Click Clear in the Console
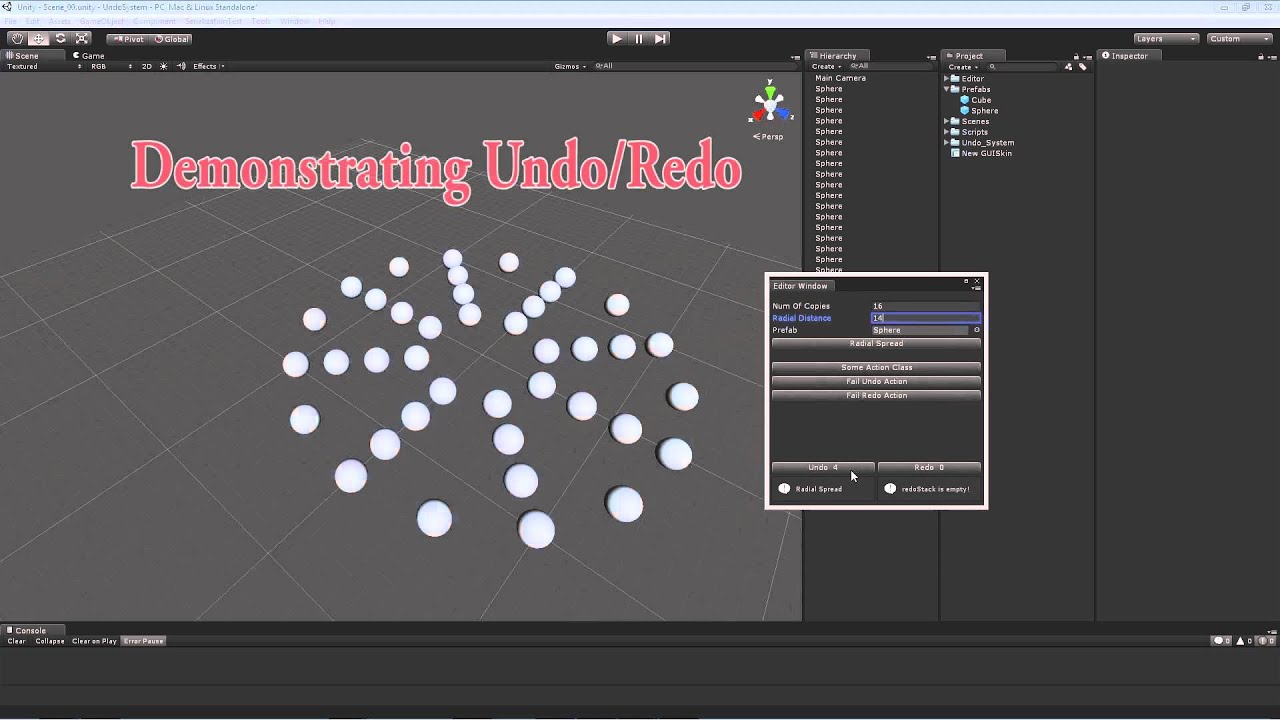 point(16,641)
